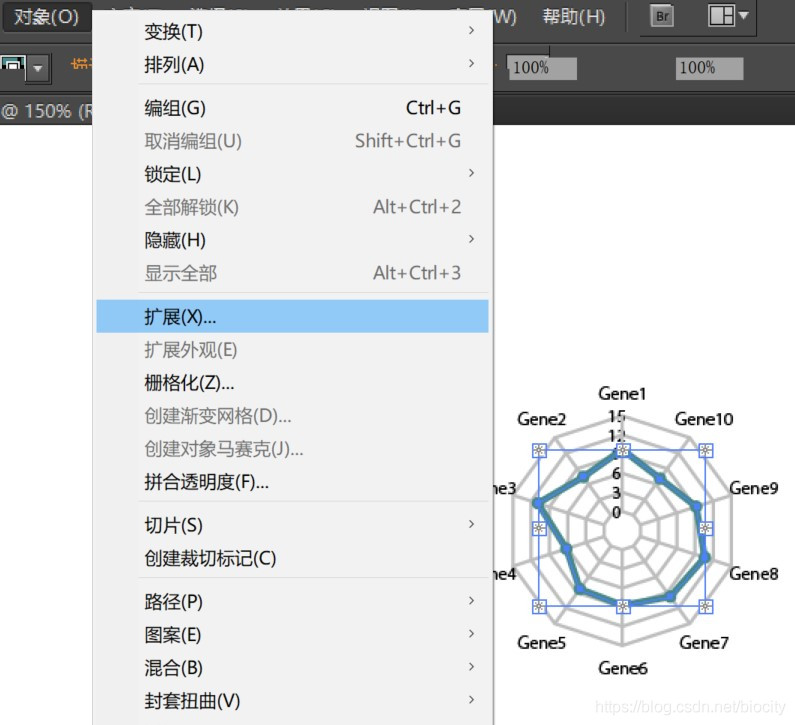The height and width of the screenshot is (725, 795).
Task: Open the 排列(A) submenu
Action: (293, 64)
